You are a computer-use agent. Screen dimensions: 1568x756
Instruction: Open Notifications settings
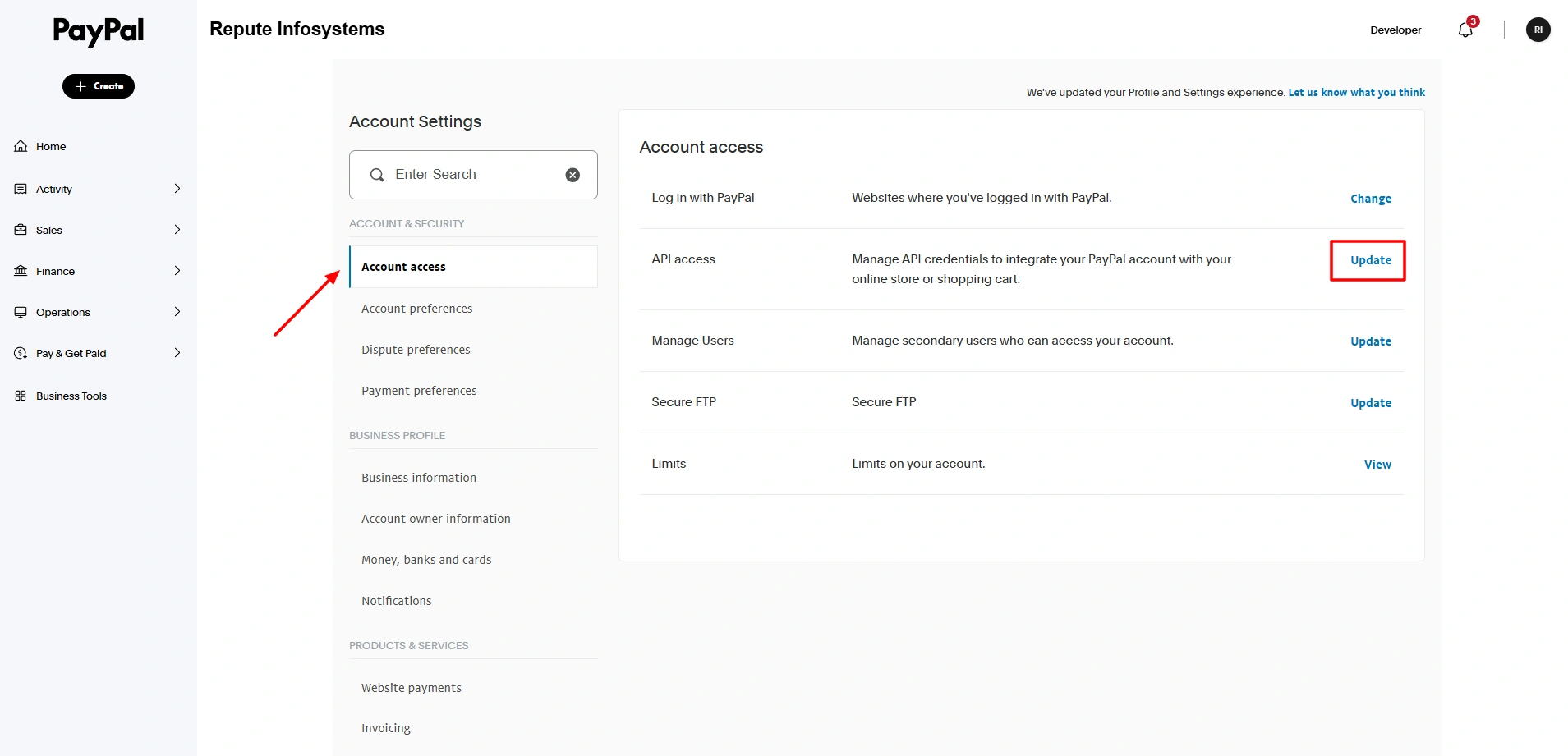397,601
